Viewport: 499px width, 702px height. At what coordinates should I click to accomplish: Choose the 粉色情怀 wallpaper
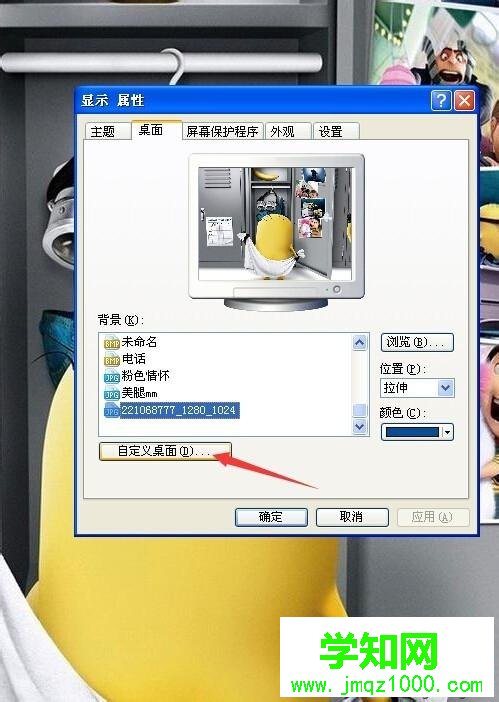[145, 376]
